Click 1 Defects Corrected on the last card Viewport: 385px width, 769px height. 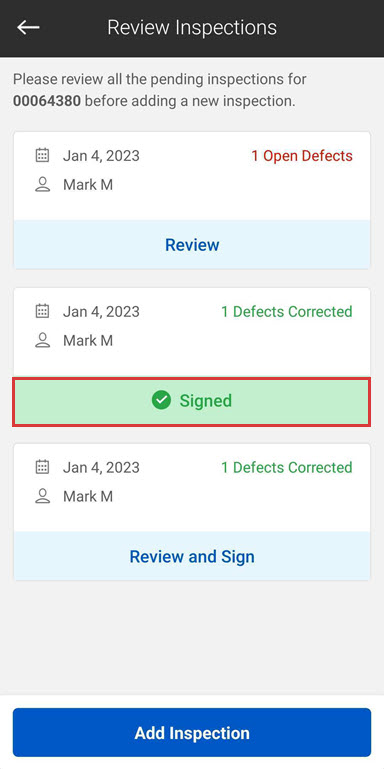click(287, 467)
